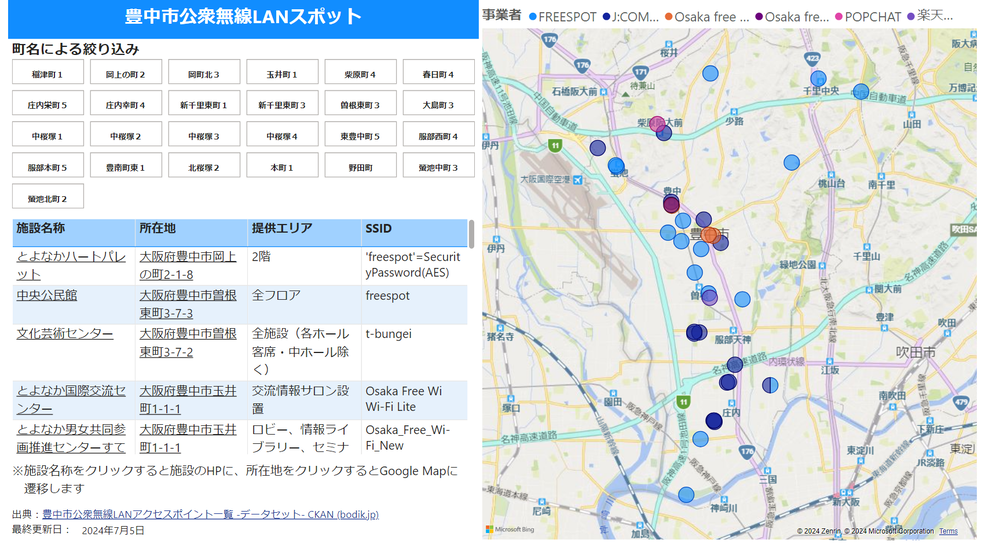
Task: Select the violet 楽天 marker near 曽根
Action: pos(710,297)
